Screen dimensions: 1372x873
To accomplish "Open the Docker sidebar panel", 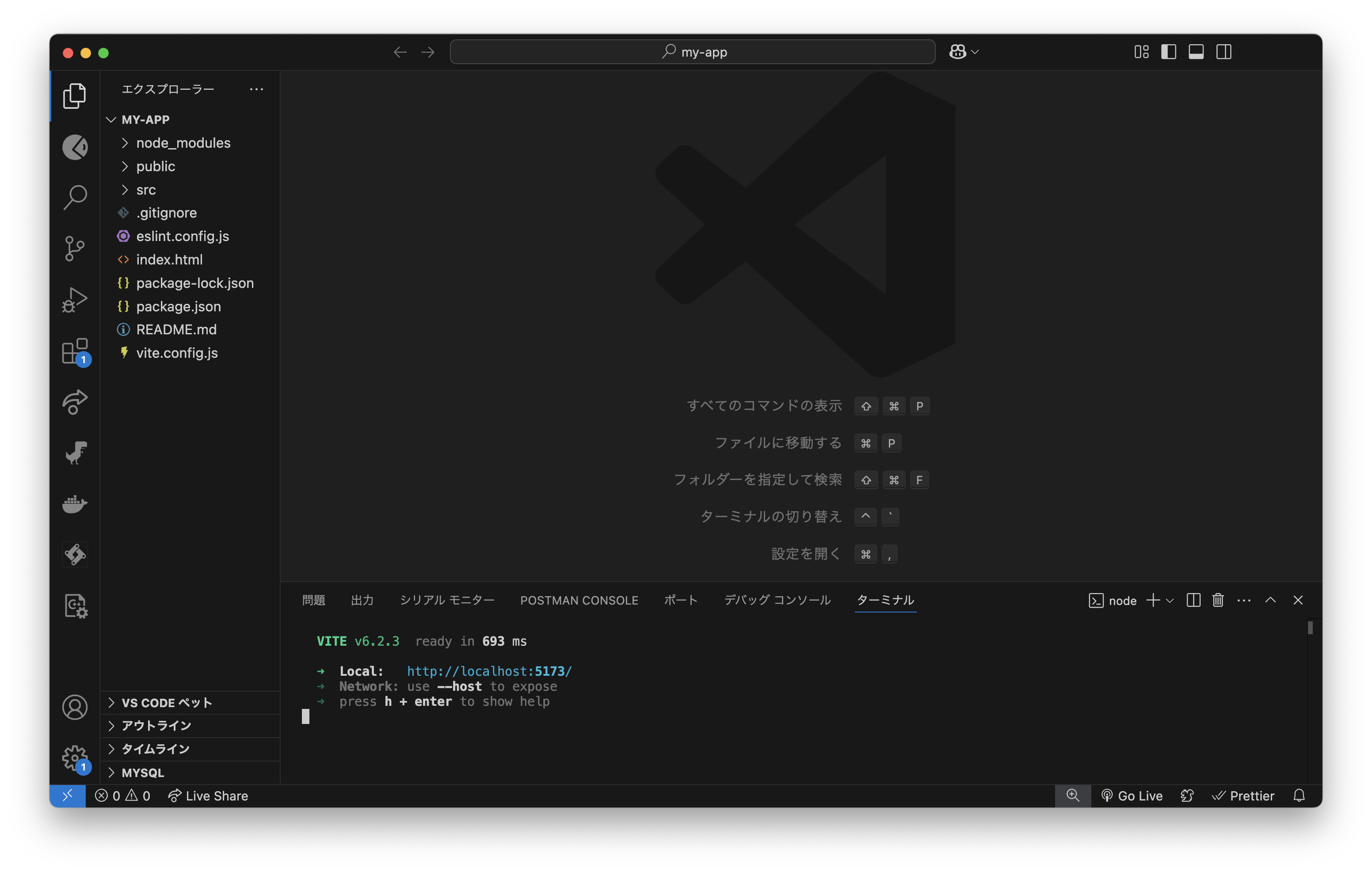I will 75,503.
